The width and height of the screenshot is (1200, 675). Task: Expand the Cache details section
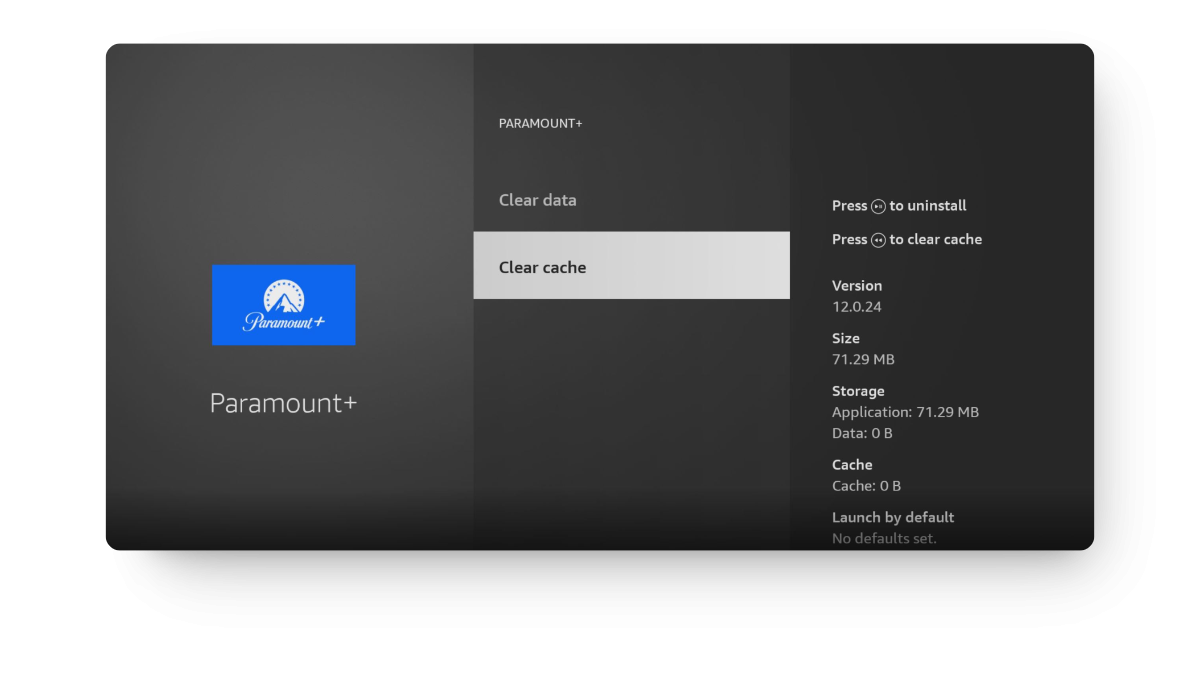[x=852, y=464]
